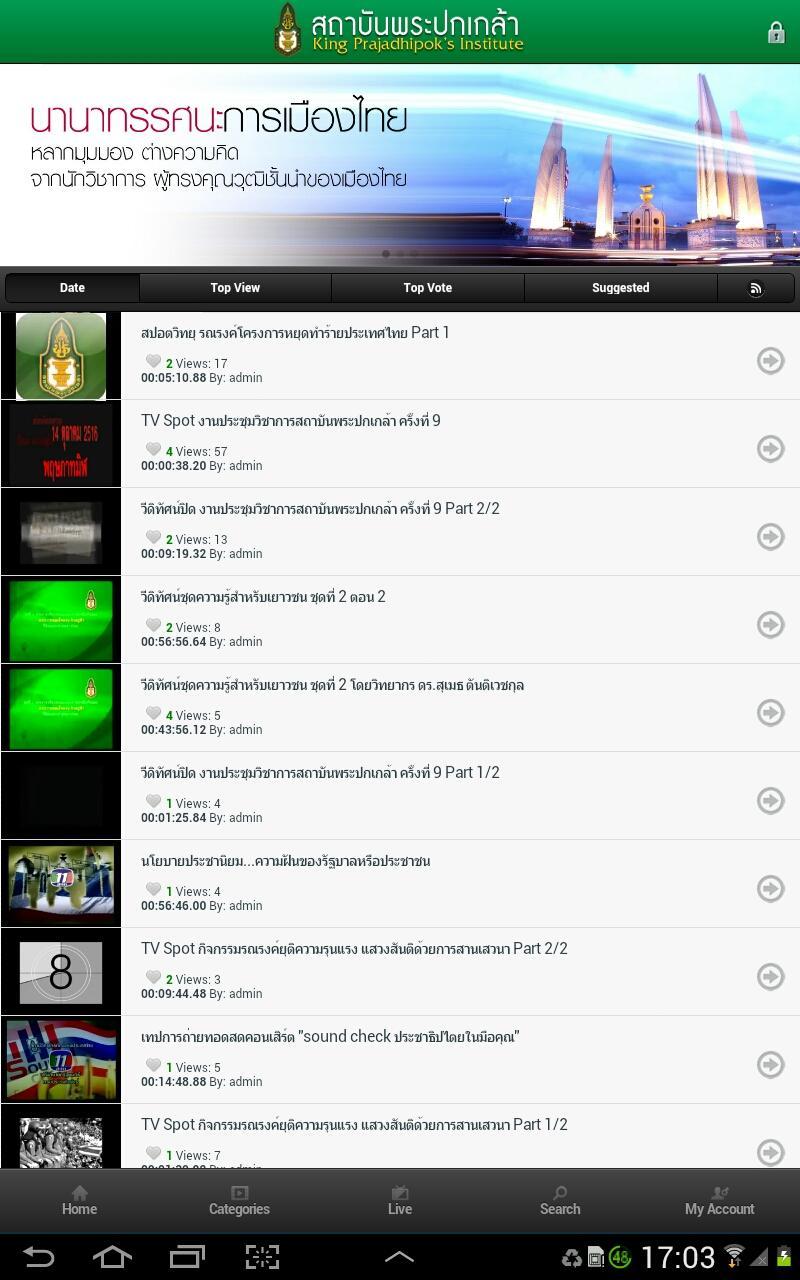Go to Home in bottom navigation
The image size is (800, 1280).
coord(80,1200)
